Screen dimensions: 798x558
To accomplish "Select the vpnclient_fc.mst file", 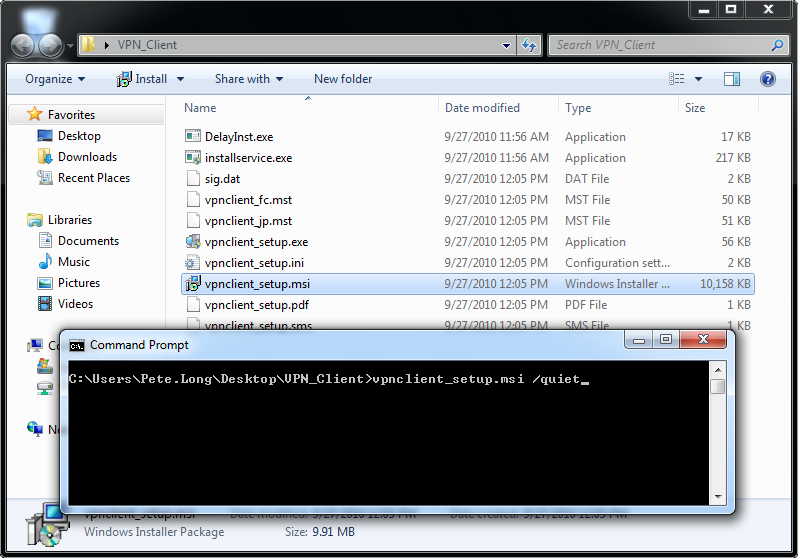I will click(x=248, y=200).
